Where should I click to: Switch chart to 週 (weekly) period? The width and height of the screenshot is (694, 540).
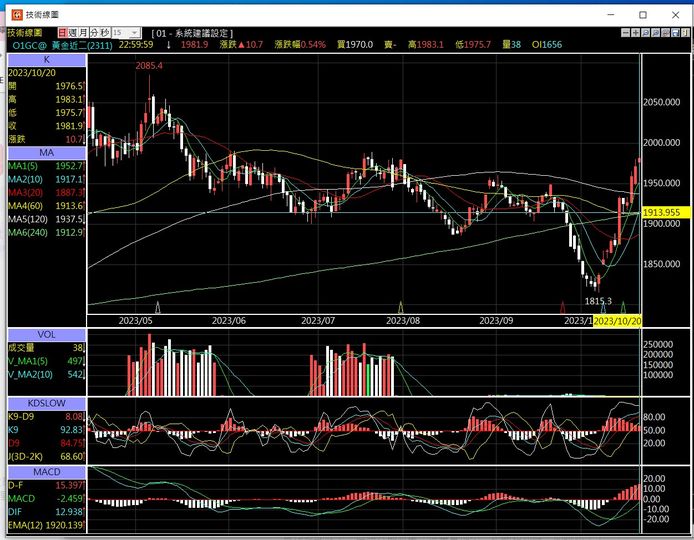pos(72,33)
